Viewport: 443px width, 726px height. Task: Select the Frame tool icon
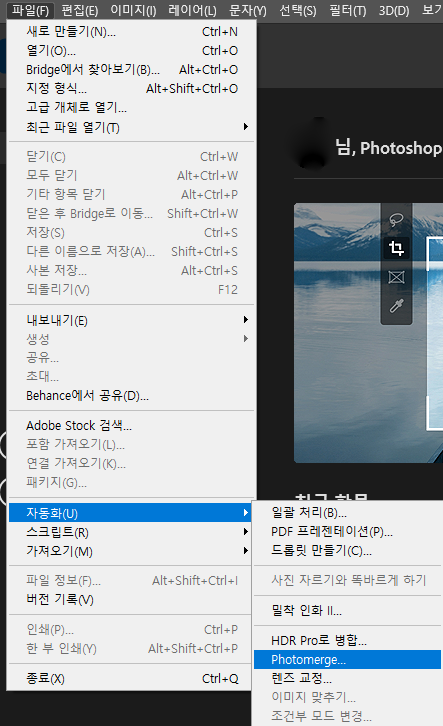(x=396, y=277)
